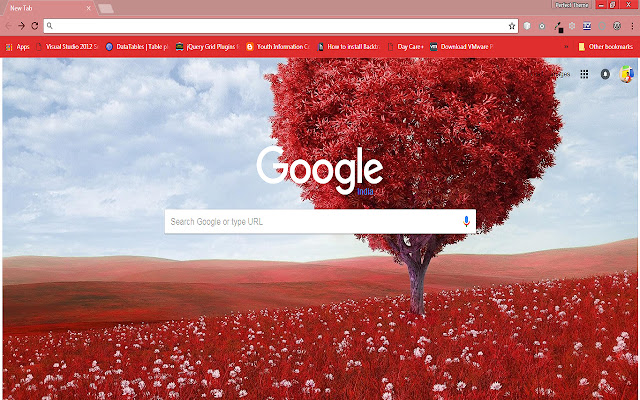Image resolution: width=640 pixels, height=400 pixels.
Task: Start voice search with microphone icon
Action: (467, 221)
